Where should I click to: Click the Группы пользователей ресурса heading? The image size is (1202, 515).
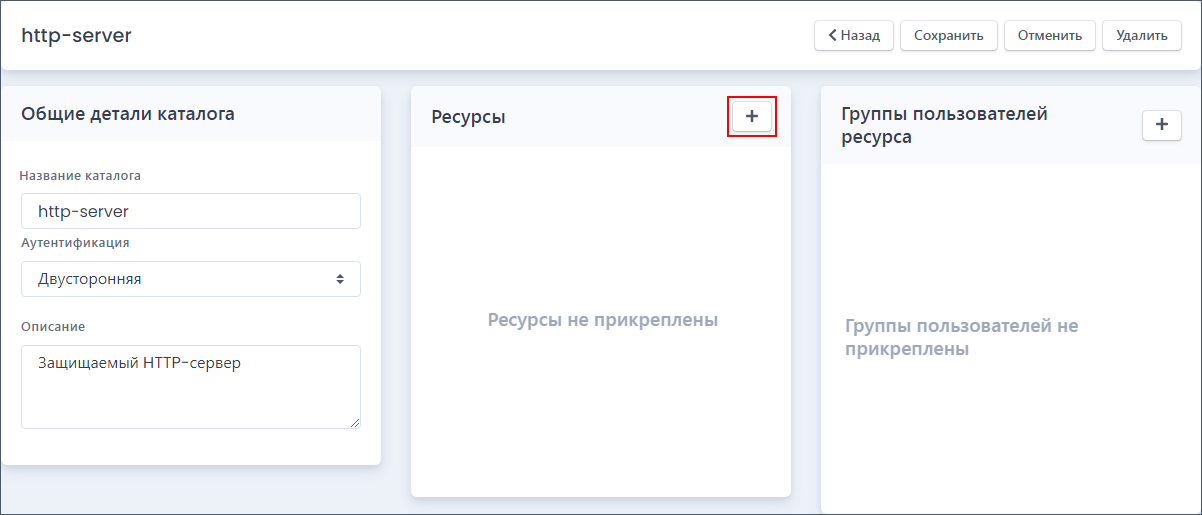click(x=945, y=126)
